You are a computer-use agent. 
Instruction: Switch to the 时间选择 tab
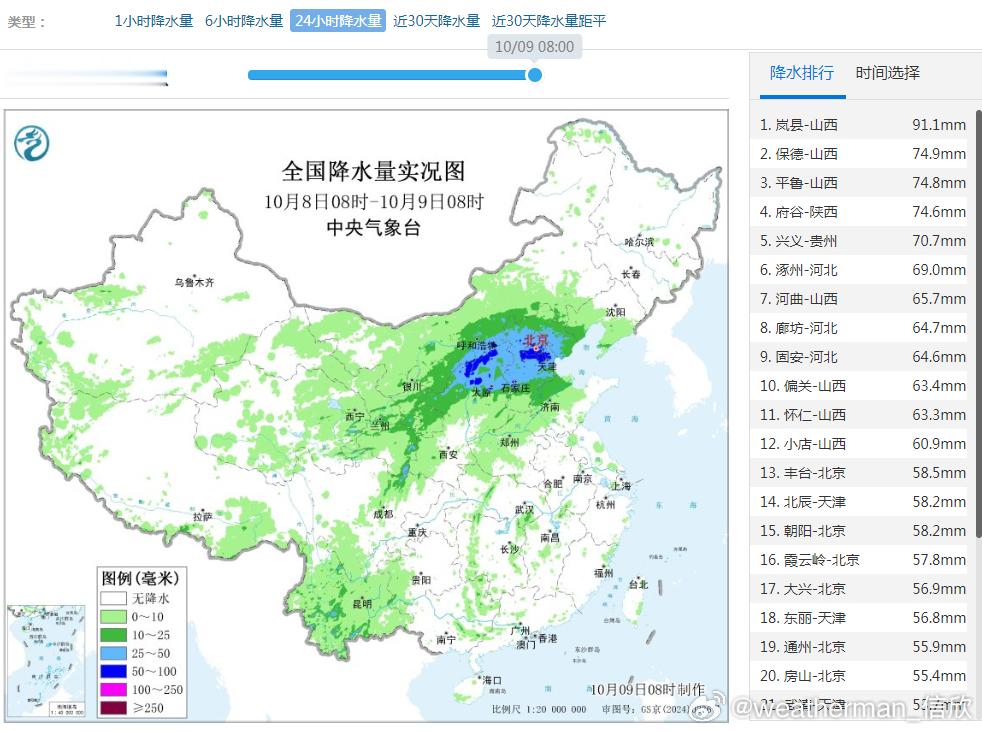[887, 73]
